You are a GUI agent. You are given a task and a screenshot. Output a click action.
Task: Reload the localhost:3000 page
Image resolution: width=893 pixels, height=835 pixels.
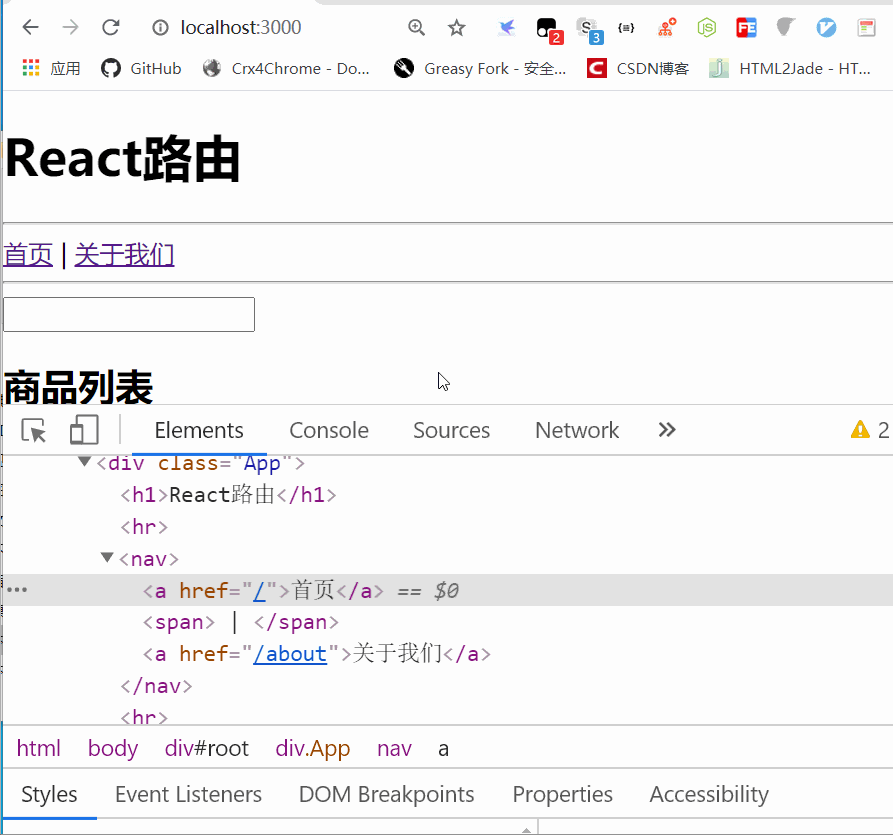110,27
